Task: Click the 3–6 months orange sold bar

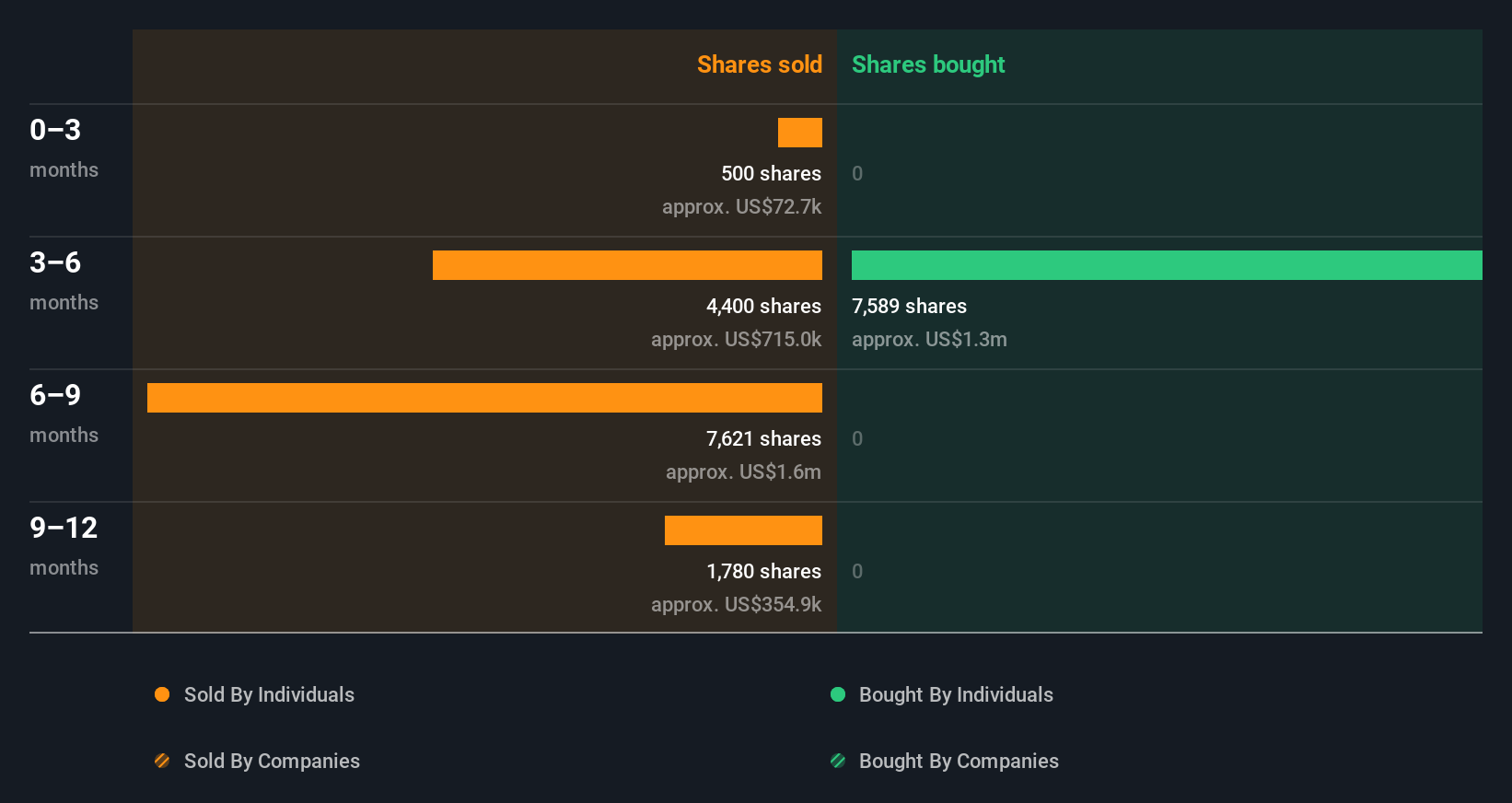Action: pos(627,265)
